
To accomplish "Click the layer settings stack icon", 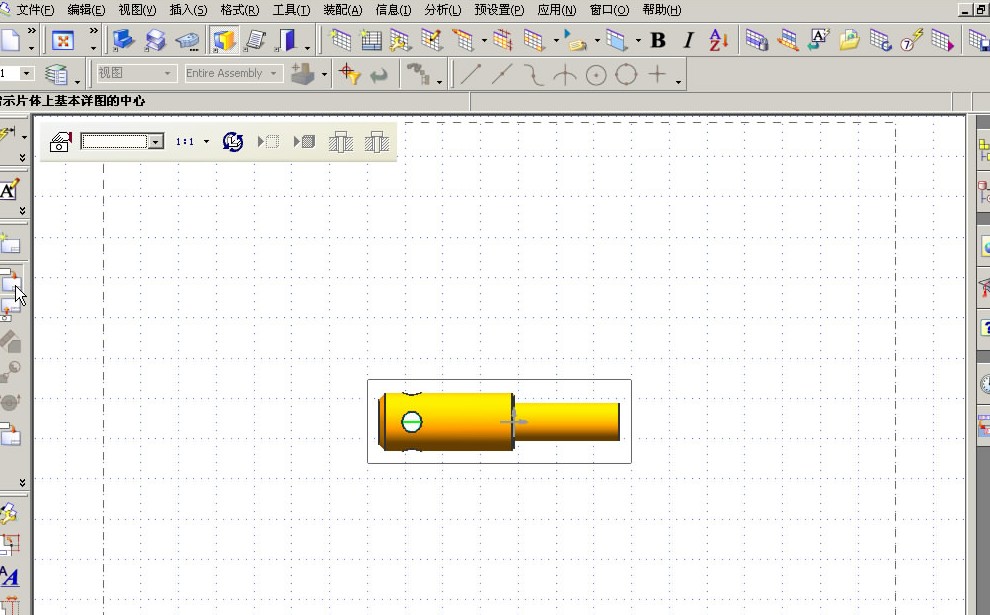I will 56,74.
